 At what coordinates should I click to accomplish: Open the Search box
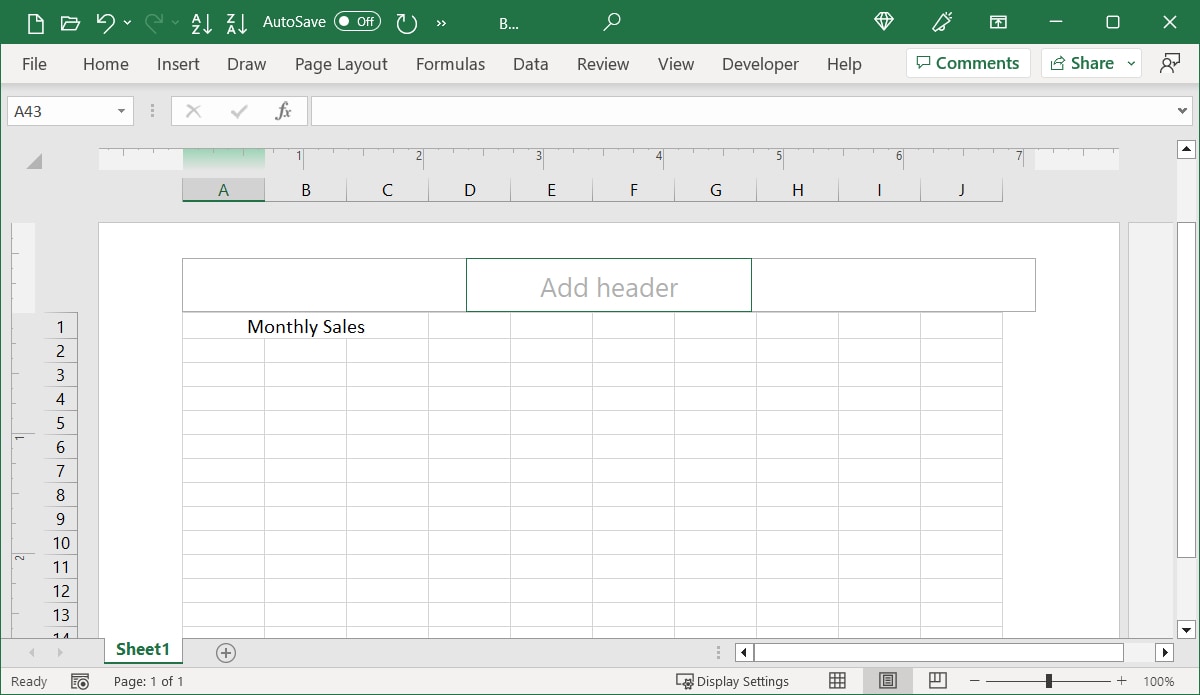(x=610, y=22)
